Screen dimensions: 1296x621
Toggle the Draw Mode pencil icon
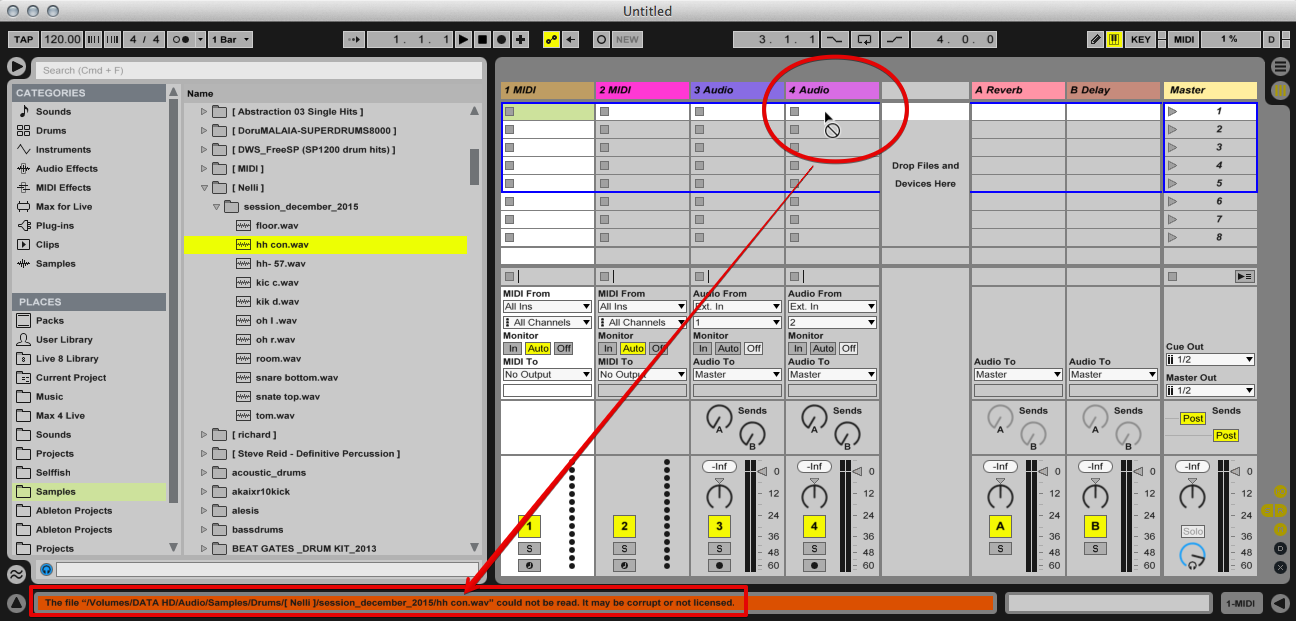[x=1096, y=40]
